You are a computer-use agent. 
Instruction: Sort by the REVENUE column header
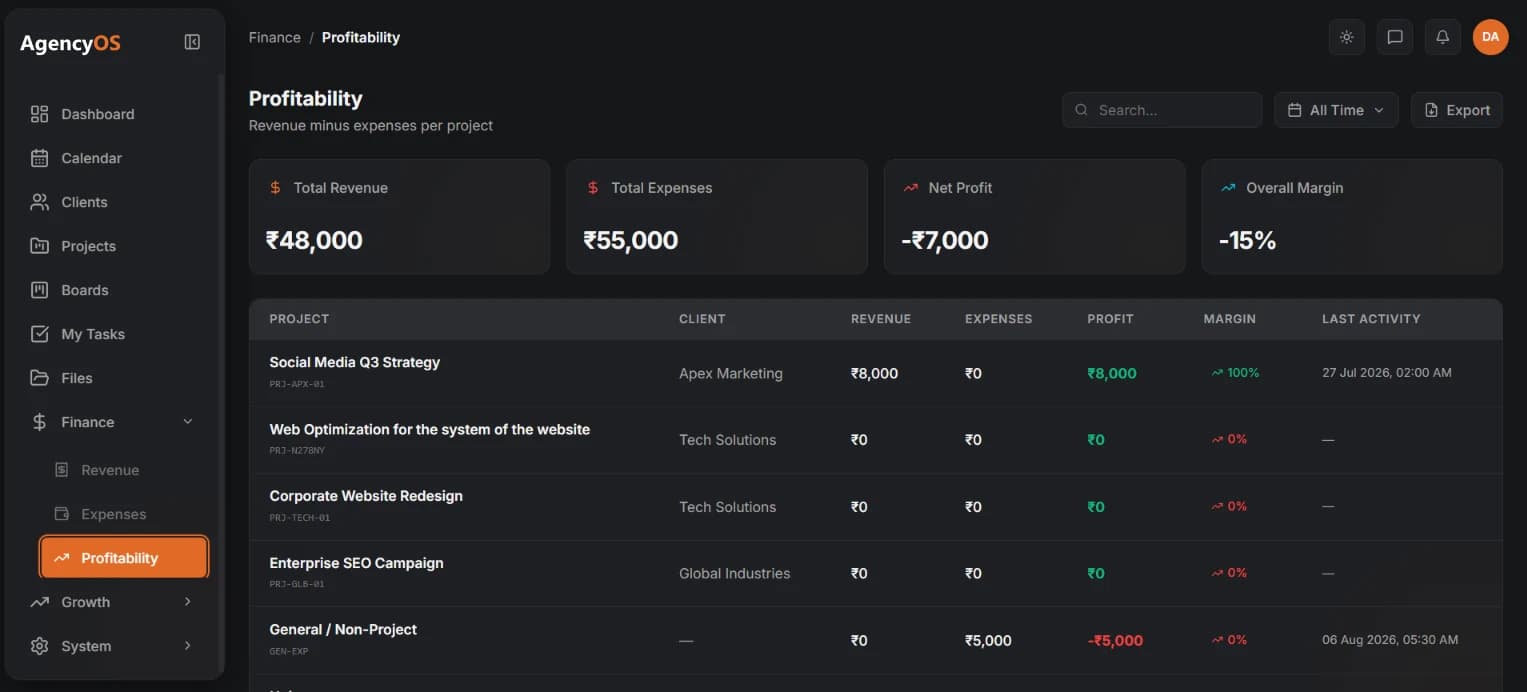881,319
